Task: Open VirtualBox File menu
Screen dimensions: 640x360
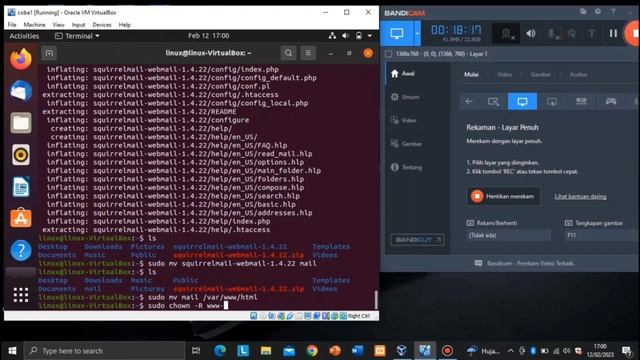Action: tap(12, 24)
